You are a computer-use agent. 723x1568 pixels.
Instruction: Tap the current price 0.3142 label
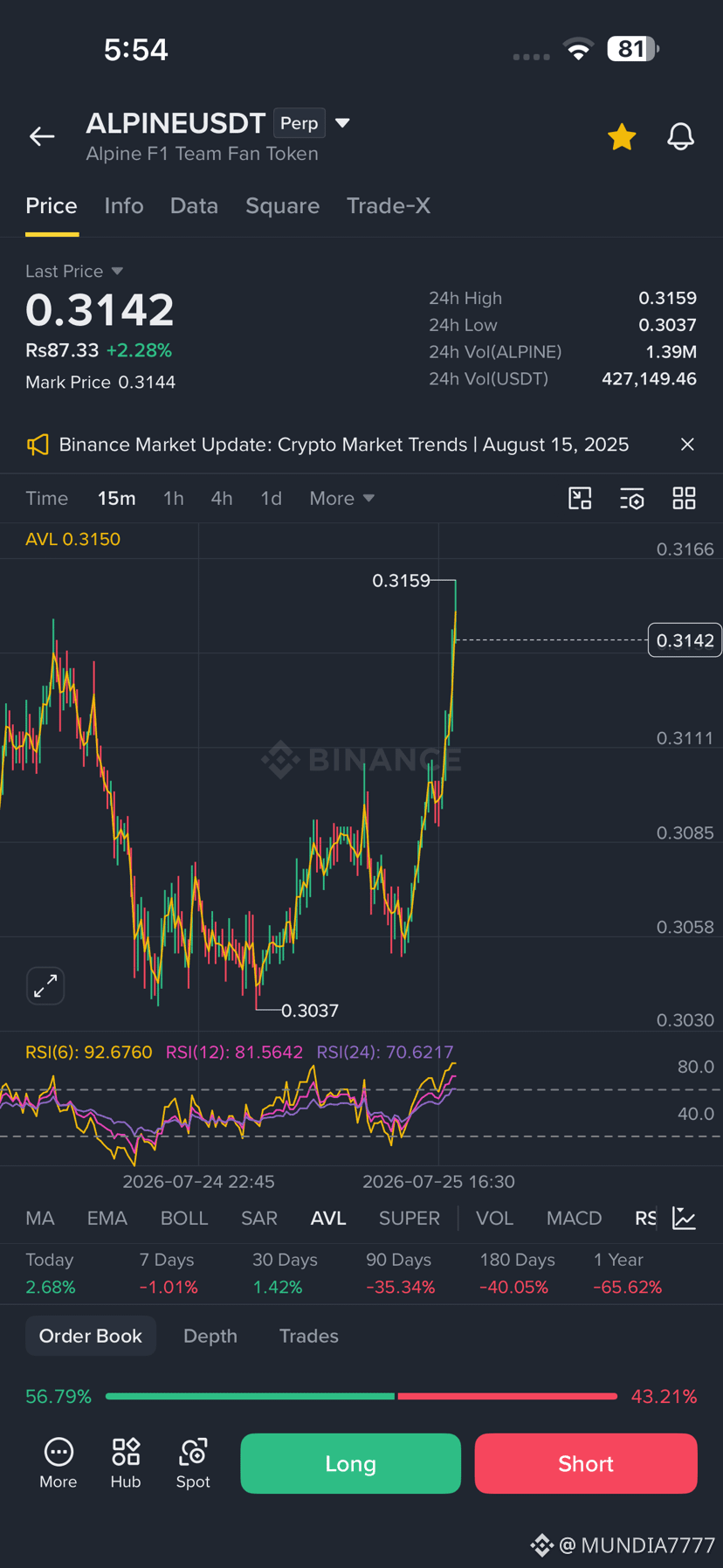point(685,640)
